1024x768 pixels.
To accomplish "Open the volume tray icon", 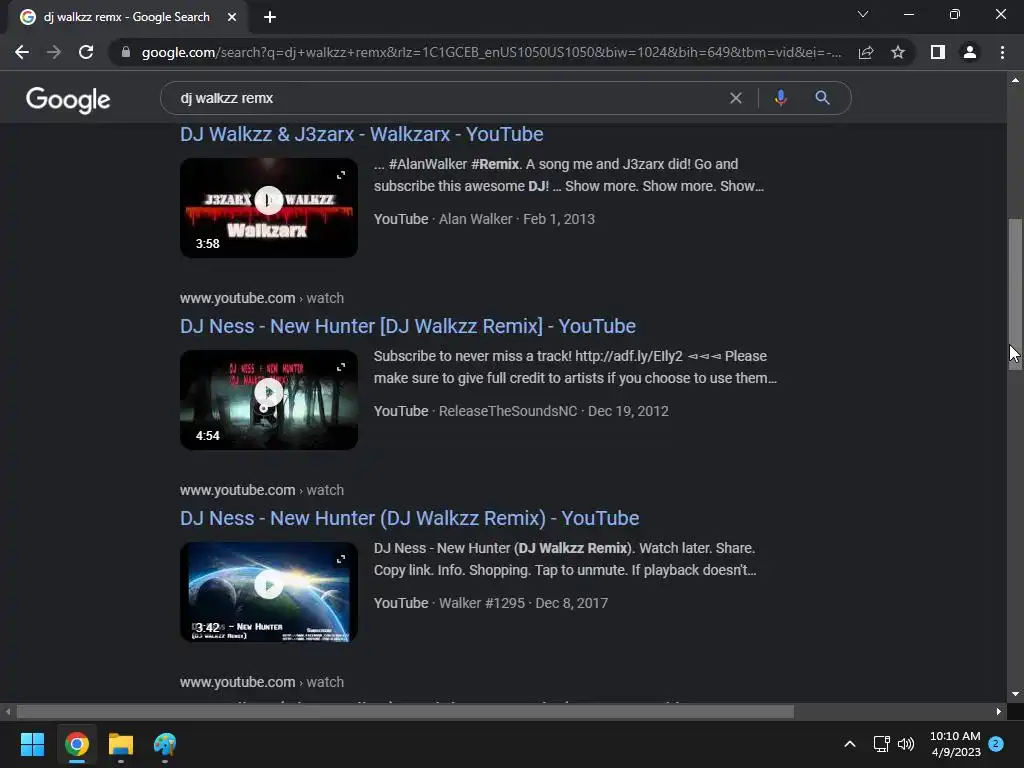I will [x=906, y=744].
